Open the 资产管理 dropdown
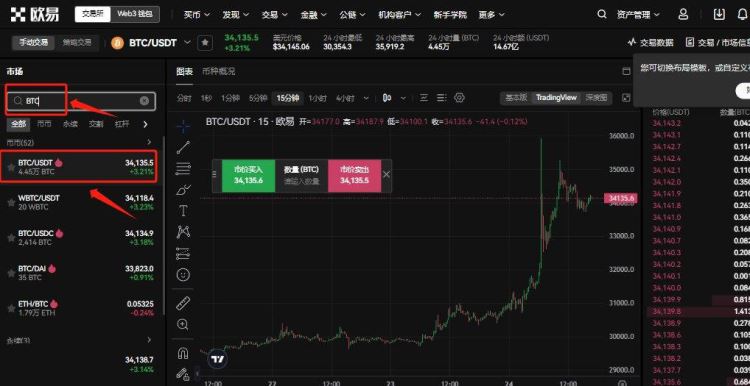This screenshot has height=386, width=750. (638, 14)
